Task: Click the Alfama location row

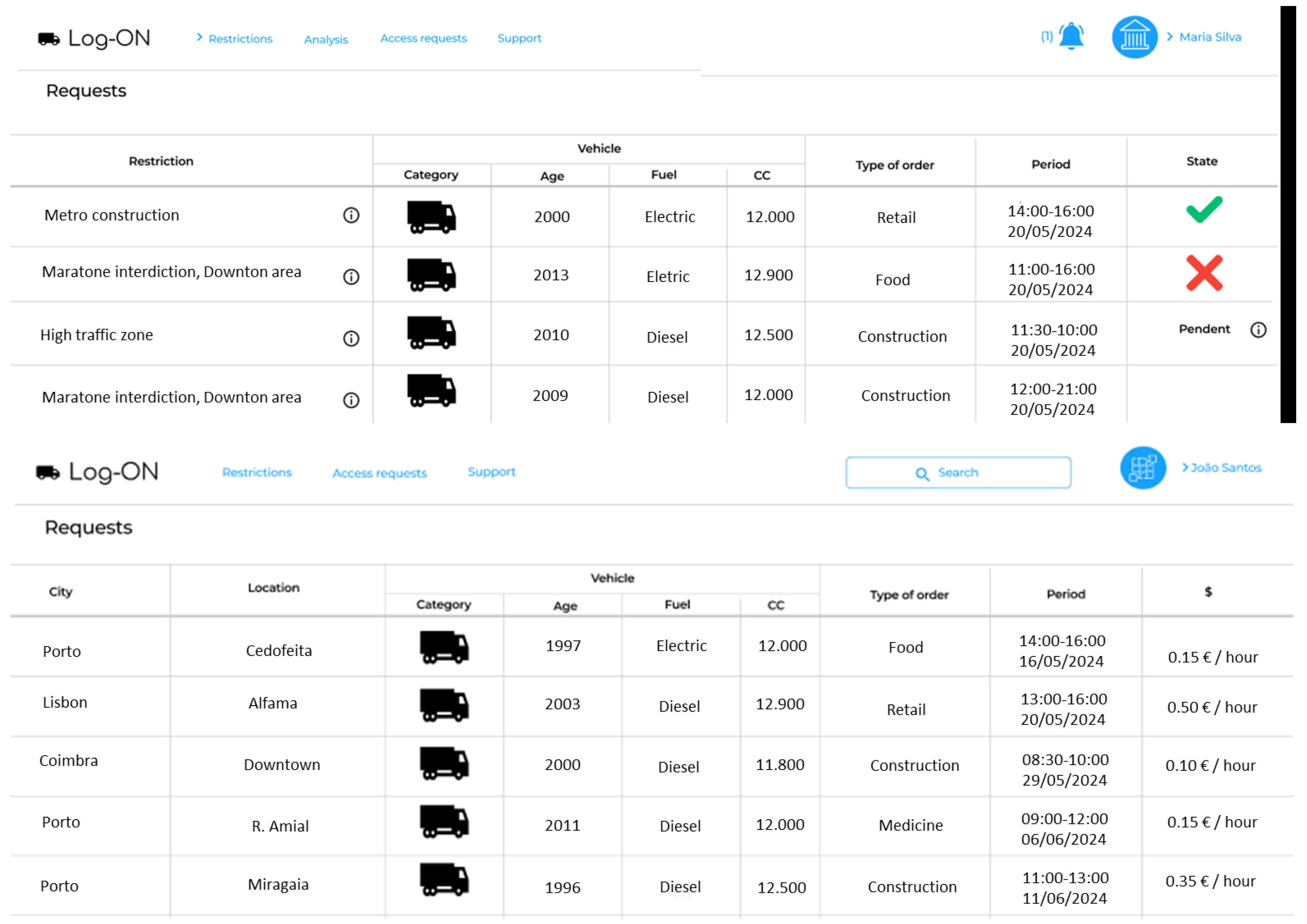Action: tap(273, 703)
